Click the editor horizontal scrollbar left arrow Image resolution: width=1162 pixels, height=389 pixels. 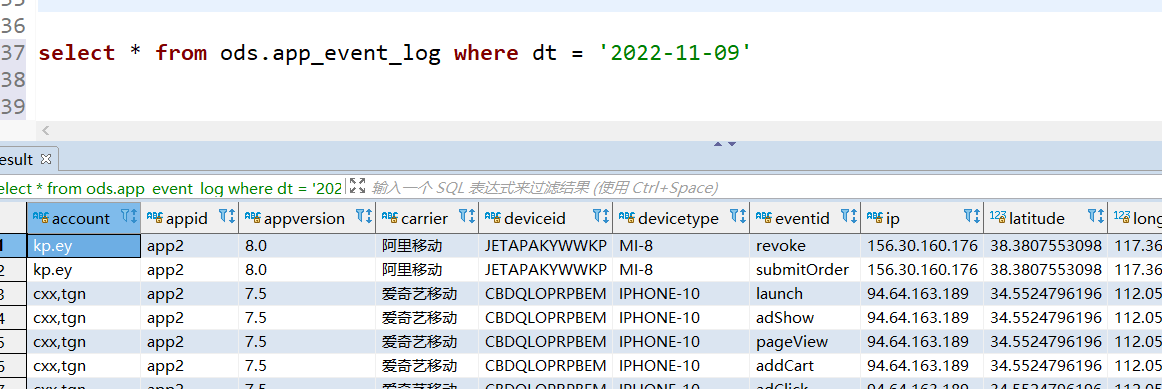45,130
